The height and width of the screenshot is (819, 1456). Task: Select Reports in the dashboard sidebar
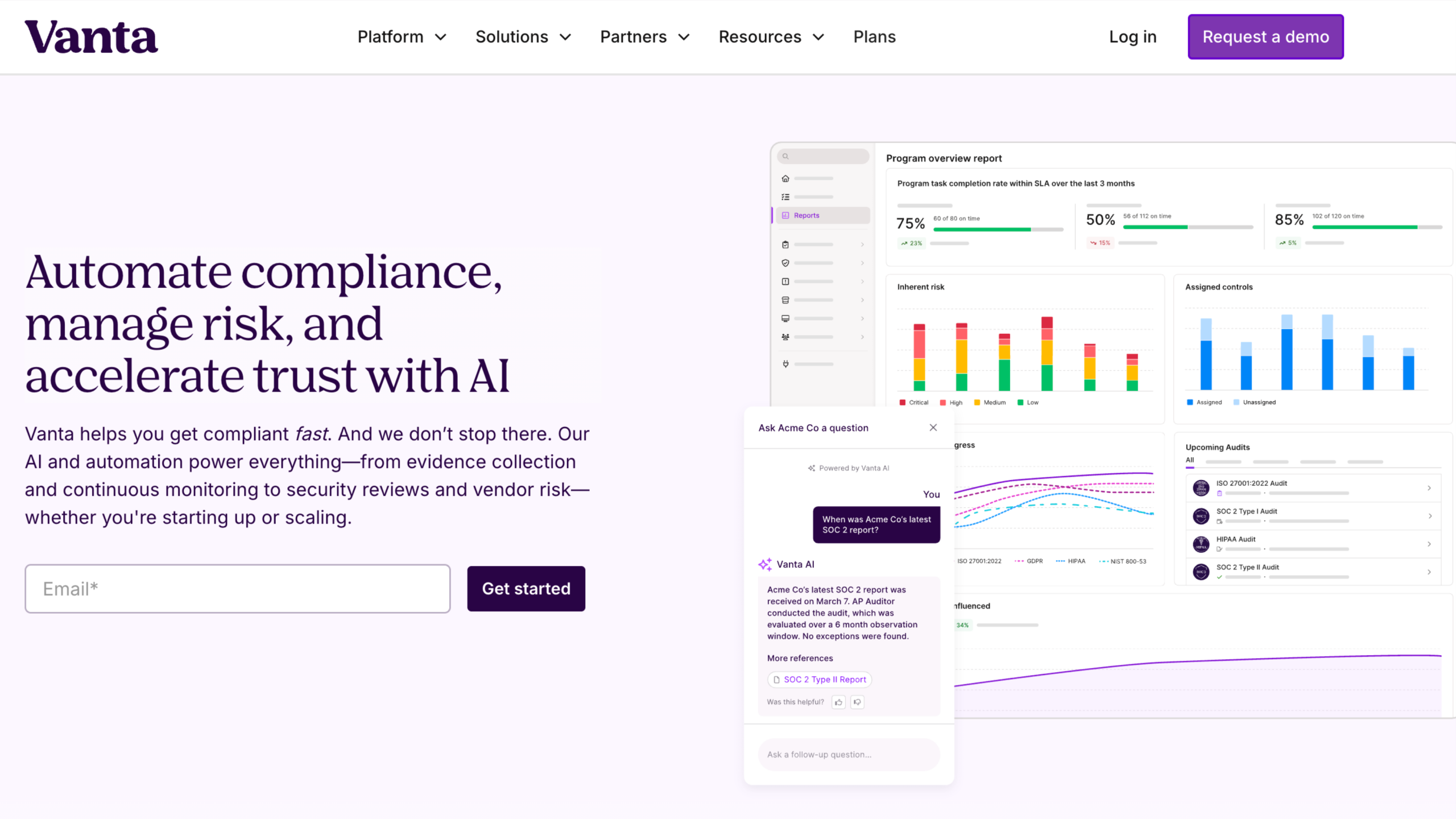(806, 216)
